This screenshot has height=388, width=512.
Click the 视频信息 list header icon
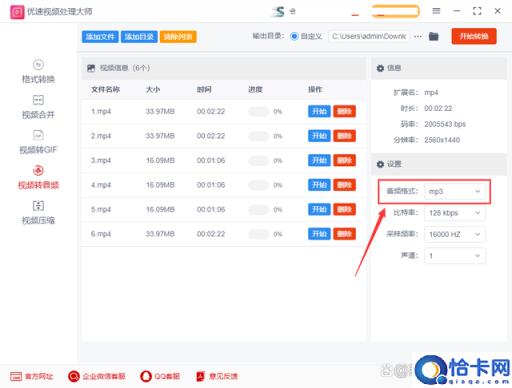pos(91,68)
